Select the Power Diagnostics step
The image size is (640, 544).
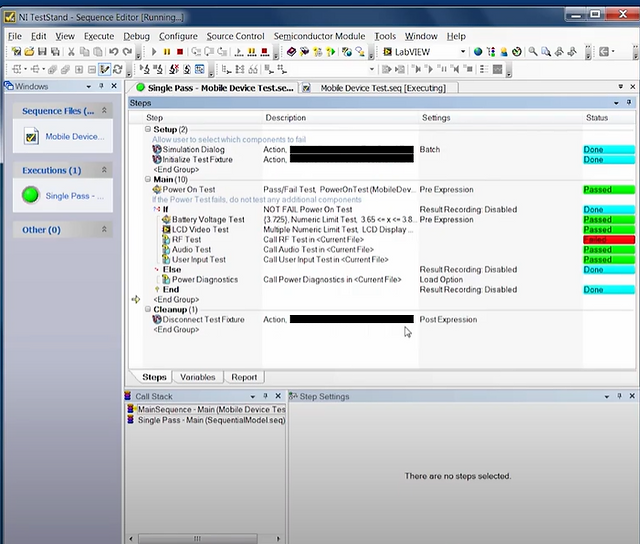pos(205,280)
